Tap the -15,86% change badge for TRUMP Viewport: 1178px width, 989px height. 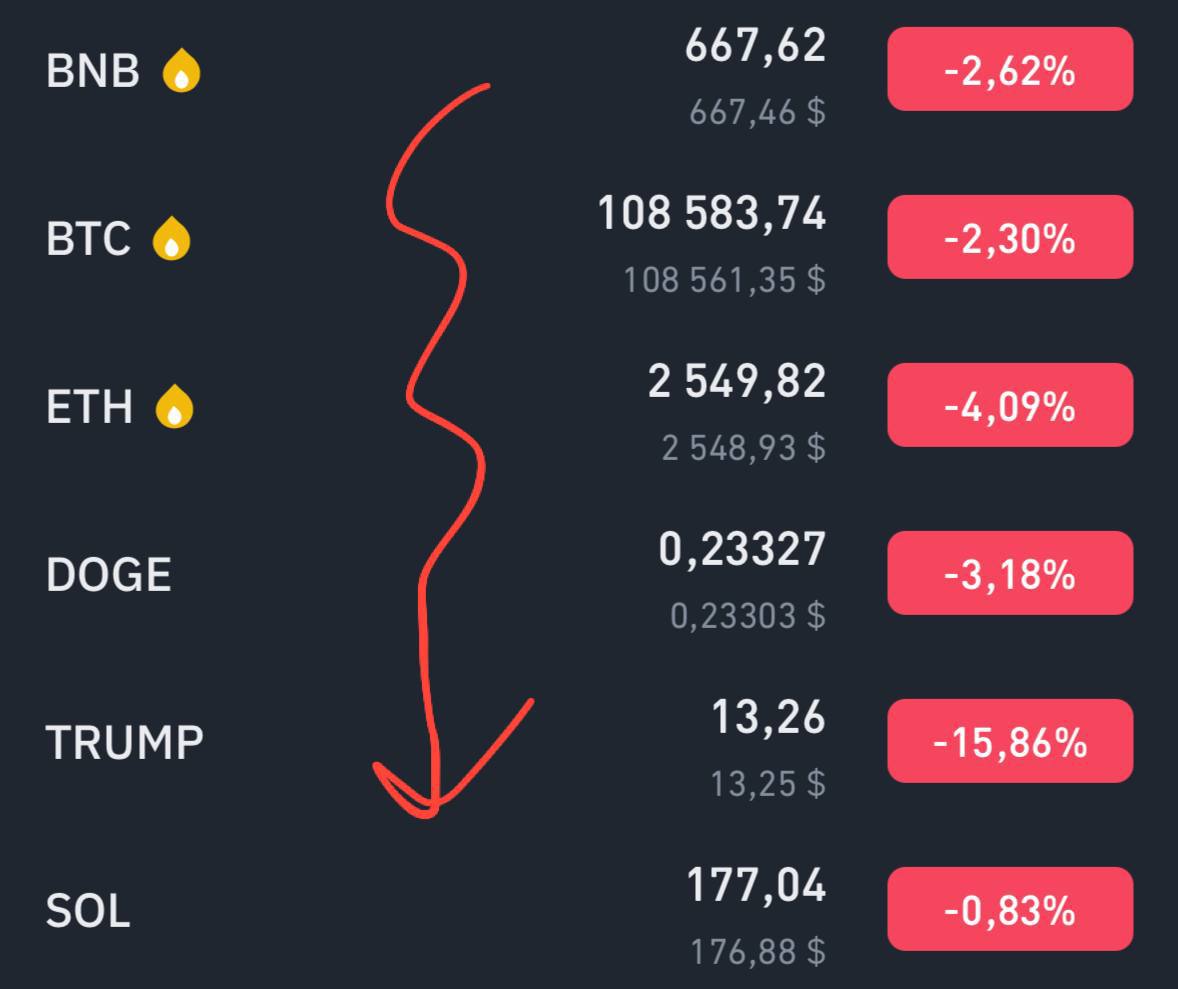coord(1010,742)
